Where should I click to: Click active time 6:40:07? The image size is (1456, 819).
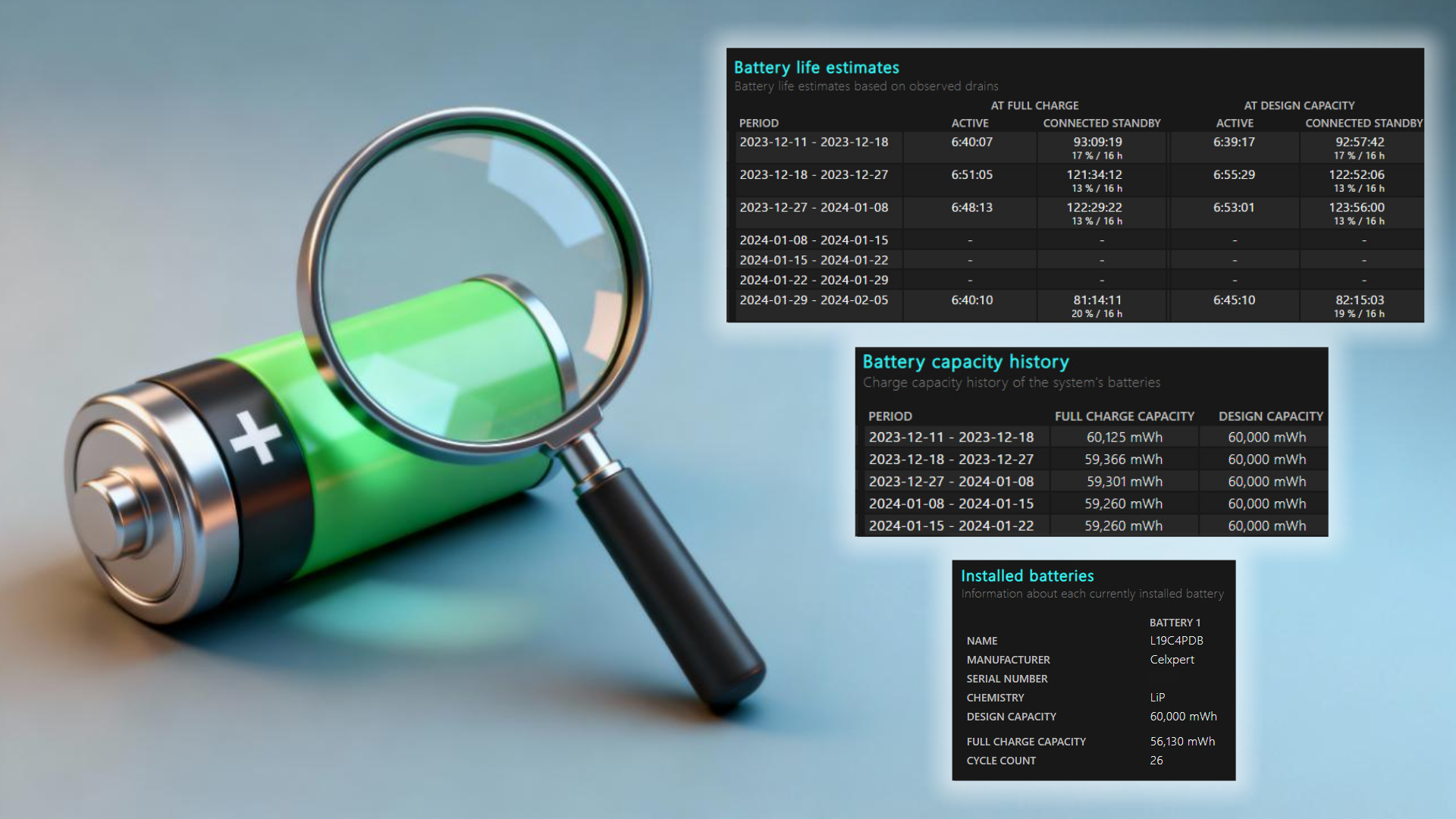click(x=971, y=142)
